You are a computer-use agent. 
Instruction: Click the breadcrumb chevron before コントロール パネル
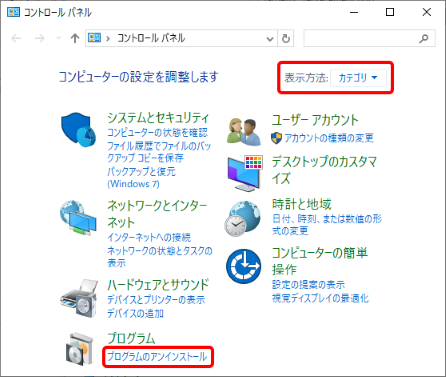click(x=108, y=39)
